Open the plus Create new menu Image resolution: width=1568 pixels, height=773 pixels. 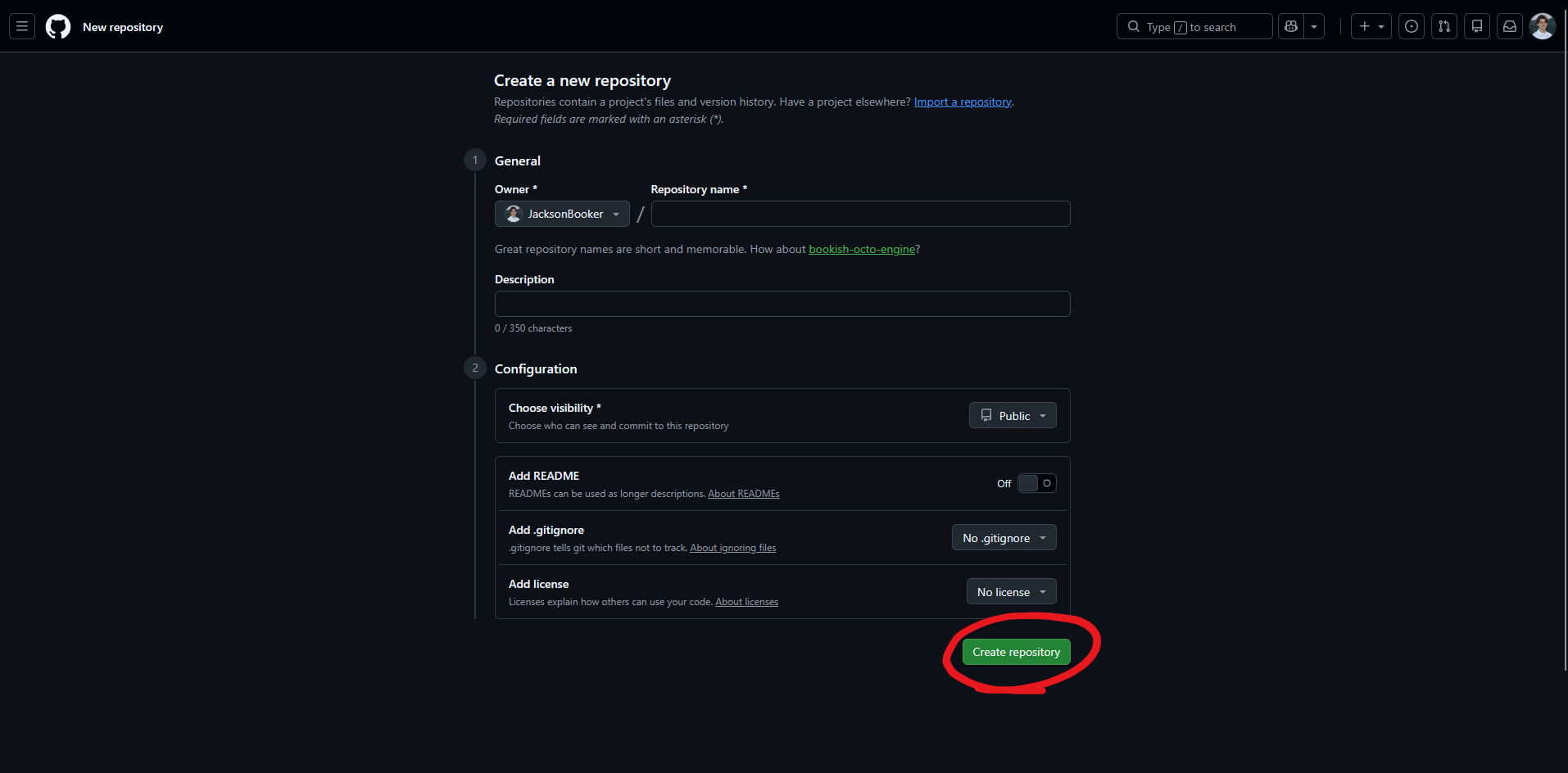[x=1371, y=27]
